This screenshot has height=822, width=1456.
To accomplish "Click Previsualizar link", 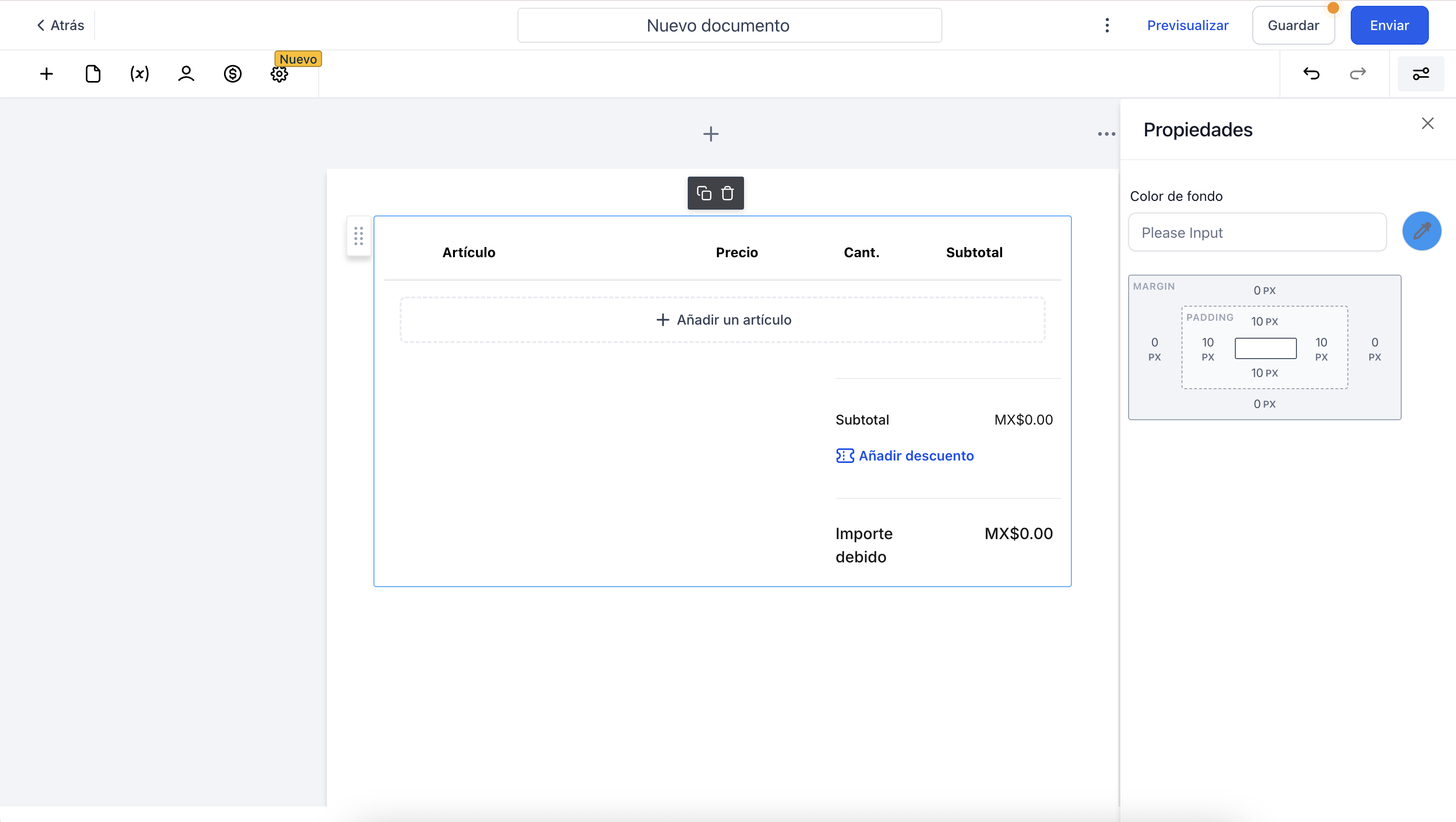I will coord(1187,25).
